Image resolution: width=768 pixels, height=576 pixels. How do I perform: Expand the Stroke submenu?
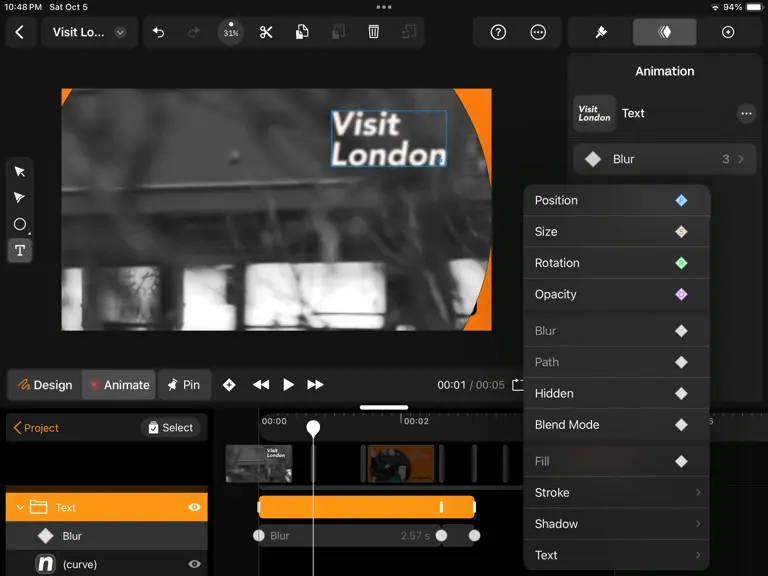[617, 493]
